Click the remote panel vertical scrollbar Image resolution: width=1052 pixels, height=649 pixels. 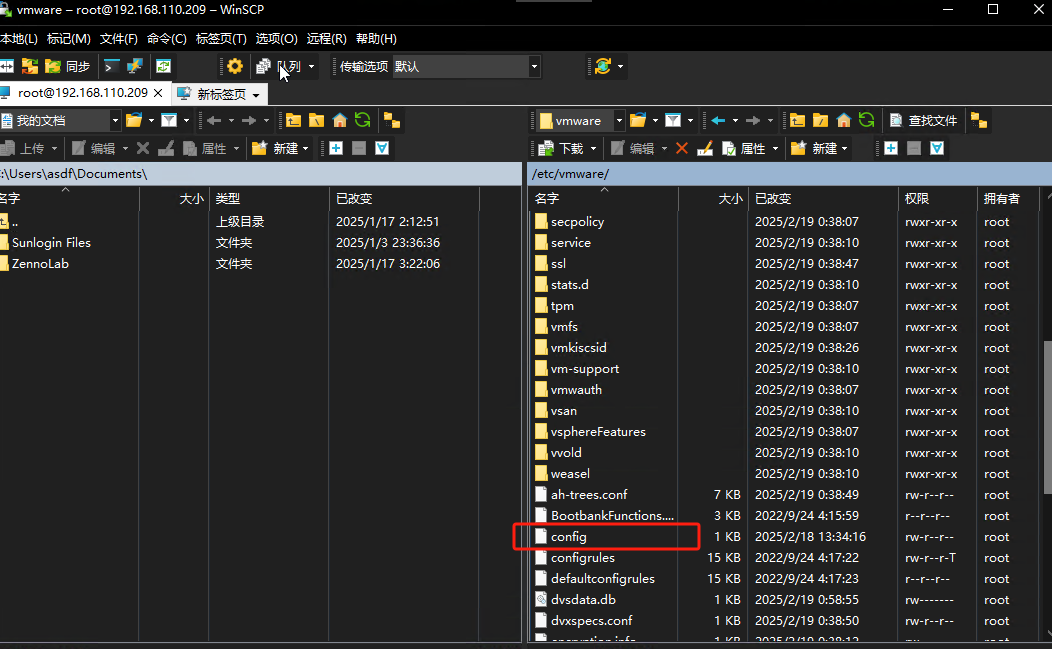(1047, 417)
